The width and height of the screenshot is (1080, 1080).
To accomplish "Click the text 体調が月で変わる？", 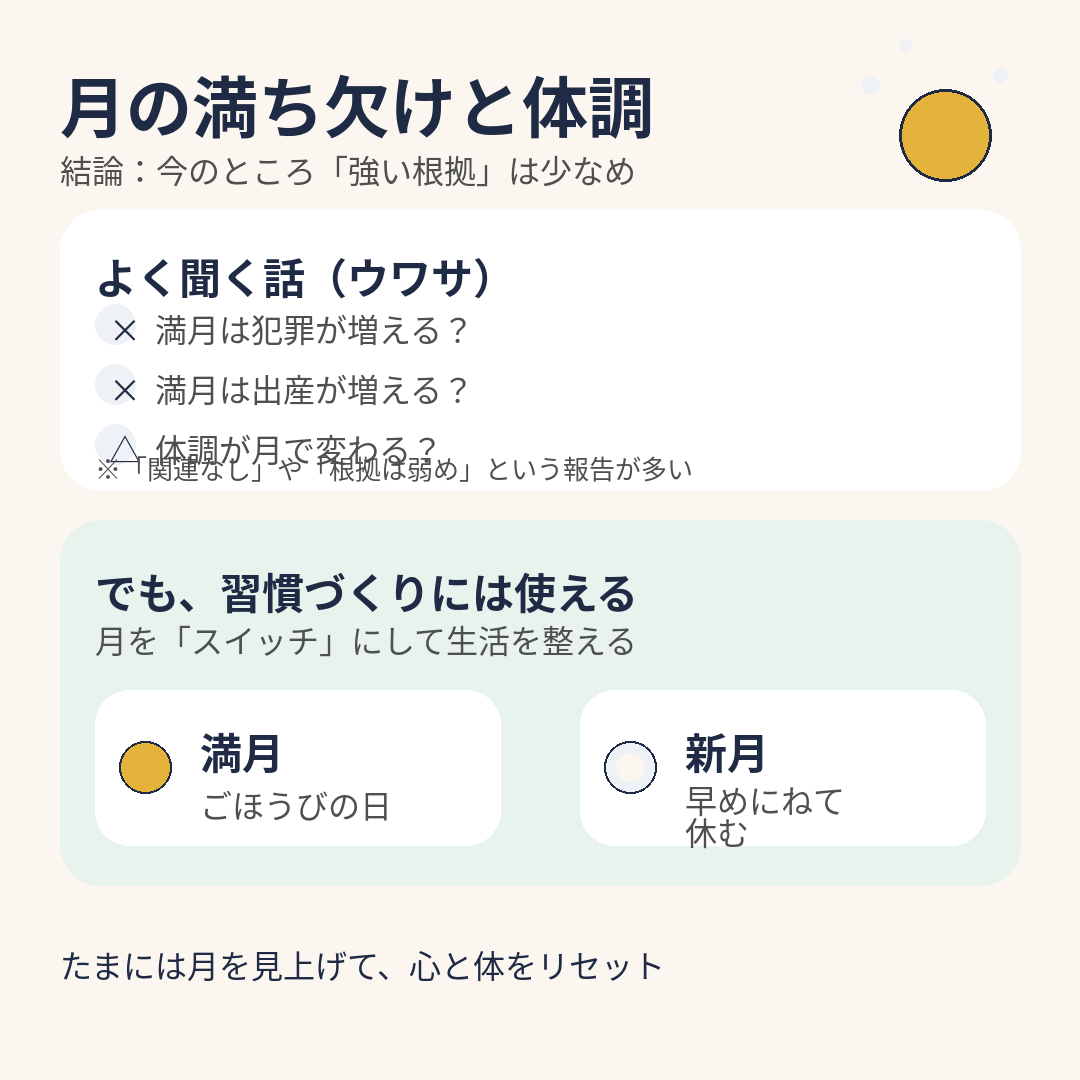I will tap(297, 444).
